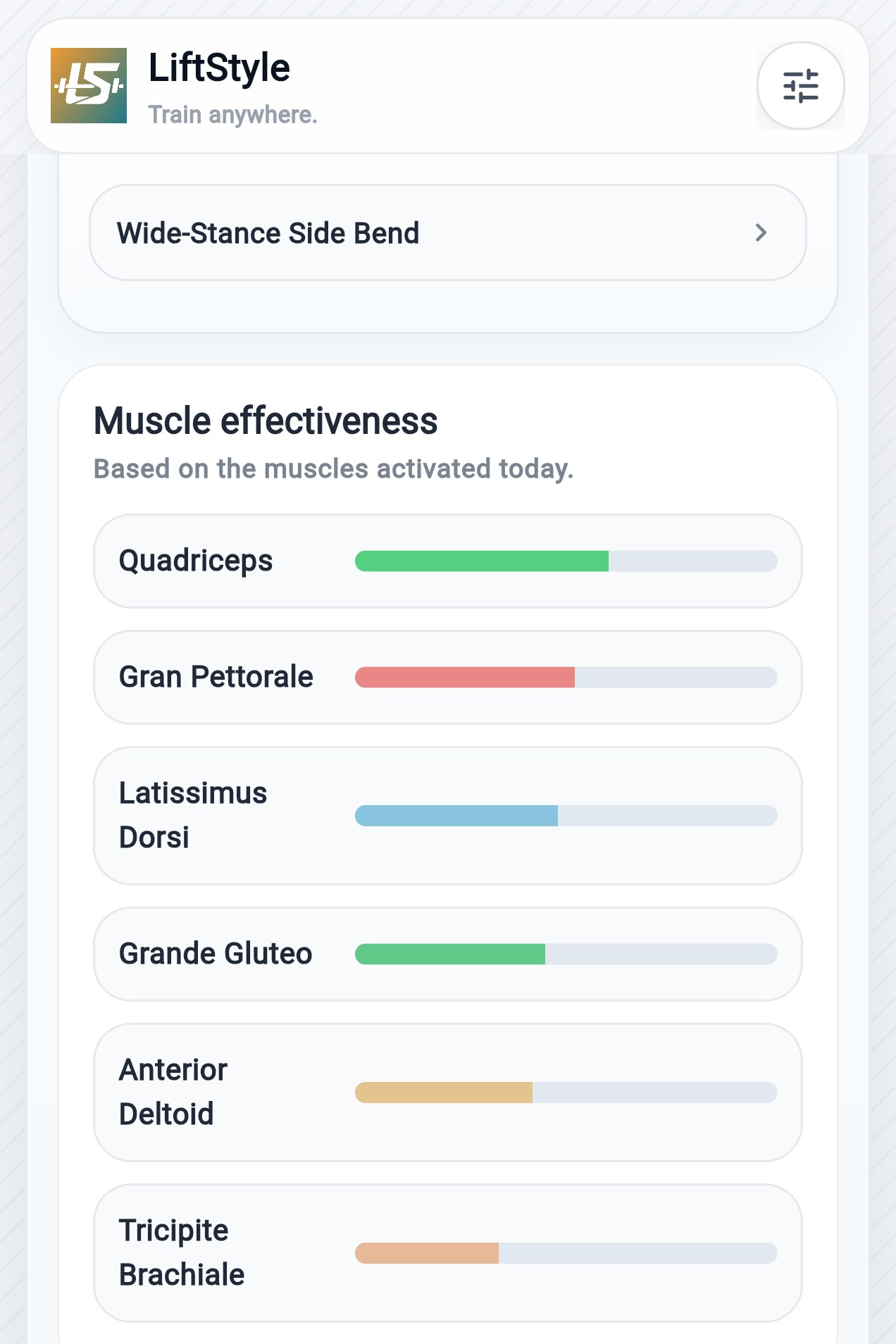Click the Muscle effectiveness heading
Screen dimensions: 896x1344
(266, 421)
